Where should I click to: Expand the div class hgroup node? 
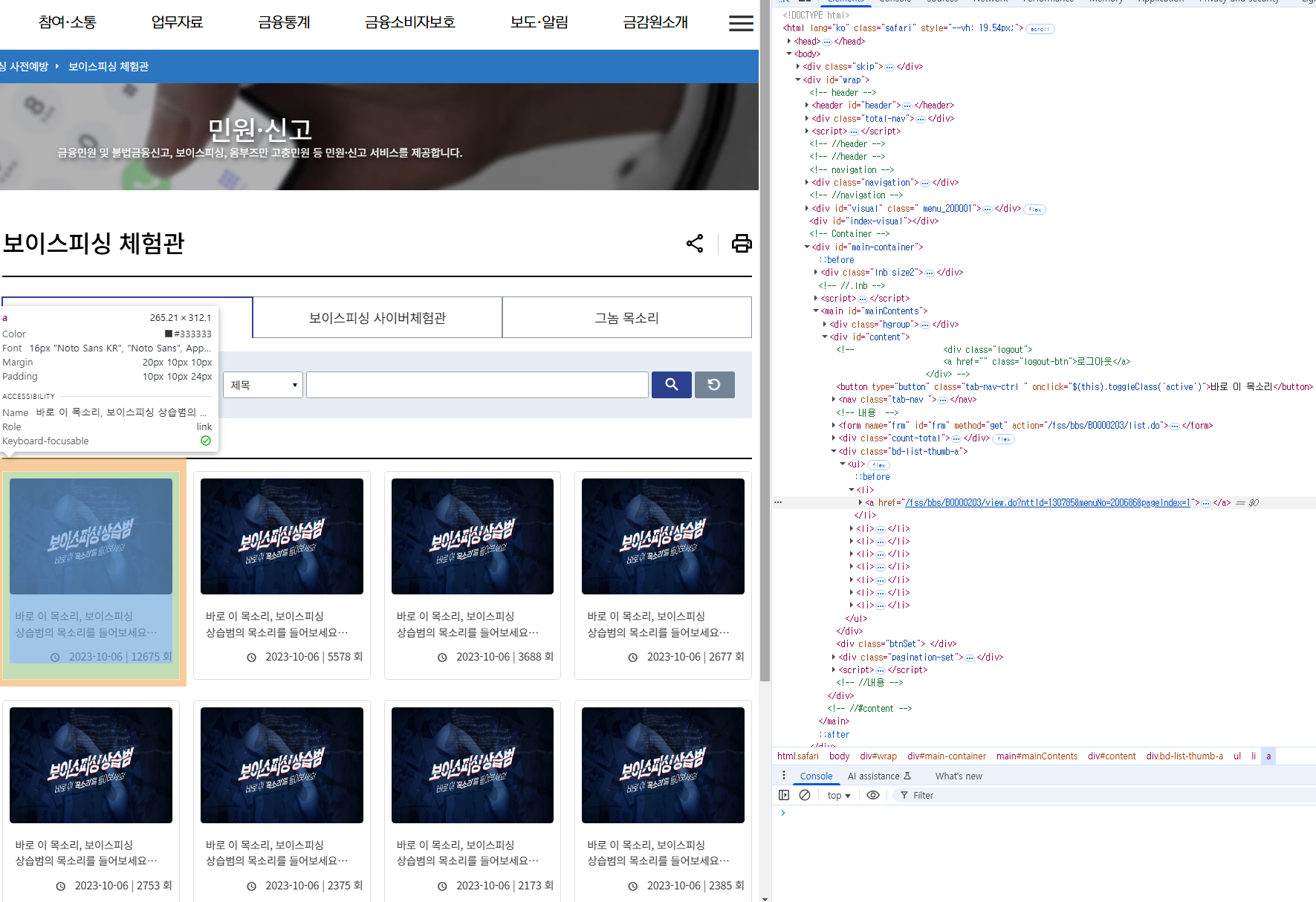825,324
